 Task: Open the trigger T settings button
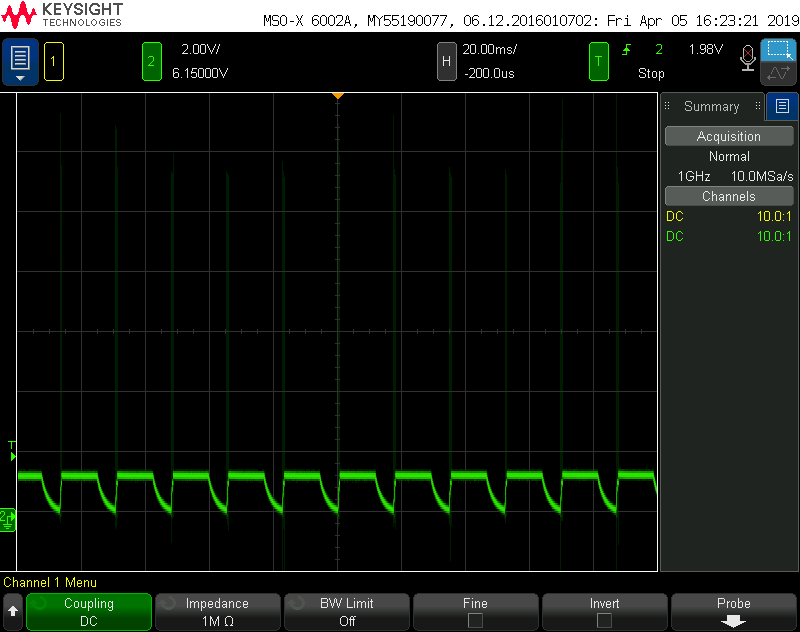[598, 62]
